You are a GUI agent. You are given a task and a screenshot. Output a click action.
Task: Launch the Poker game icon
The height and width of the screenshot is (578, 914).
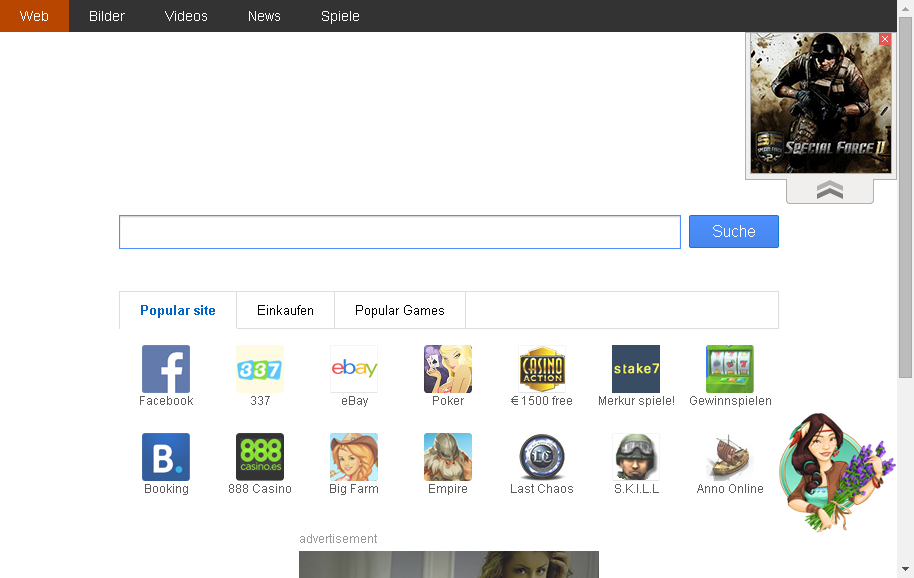pos(448,369)
